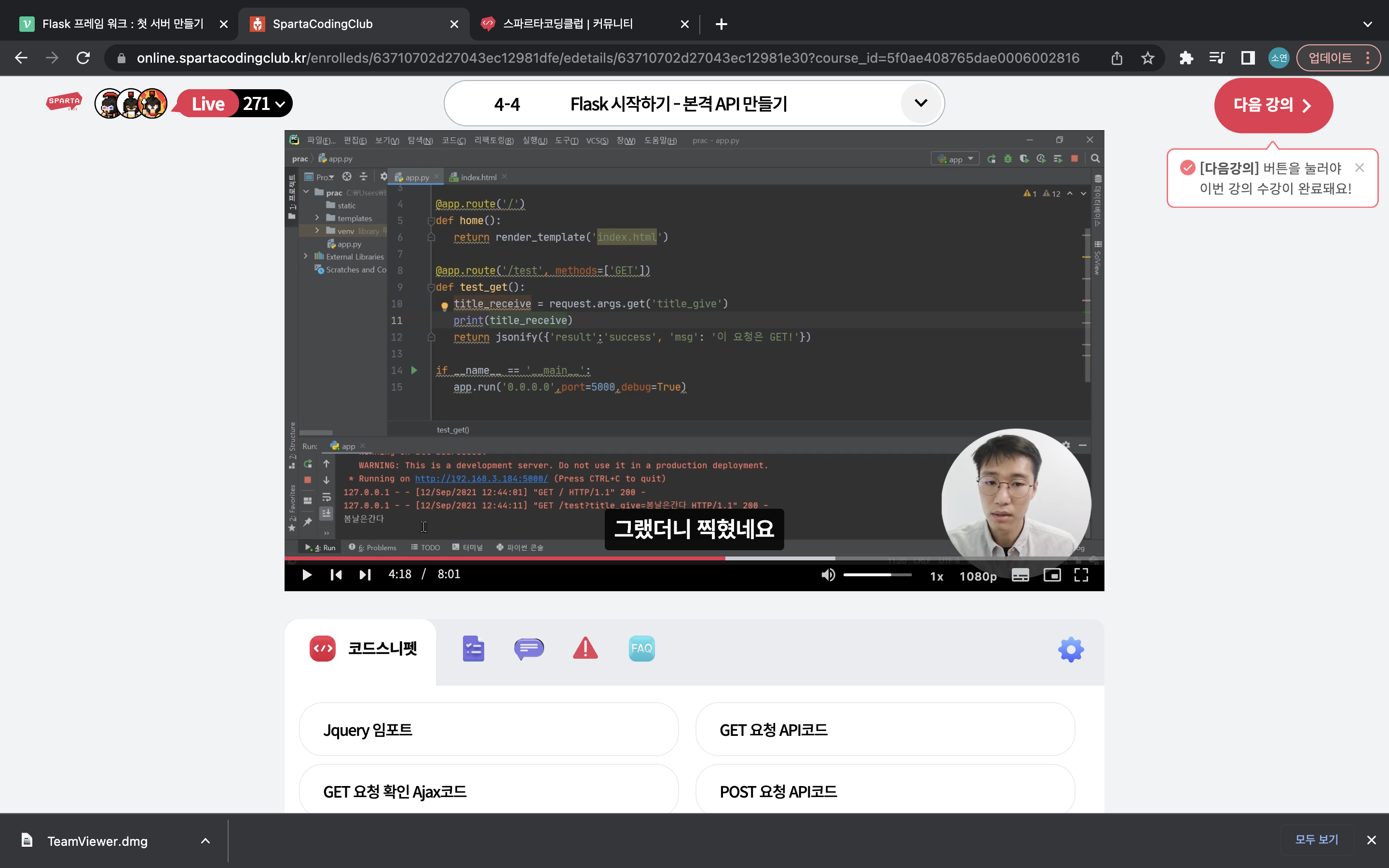Skip to next video chapter
The image size is (1389, 868).
(x=365, y=575)
